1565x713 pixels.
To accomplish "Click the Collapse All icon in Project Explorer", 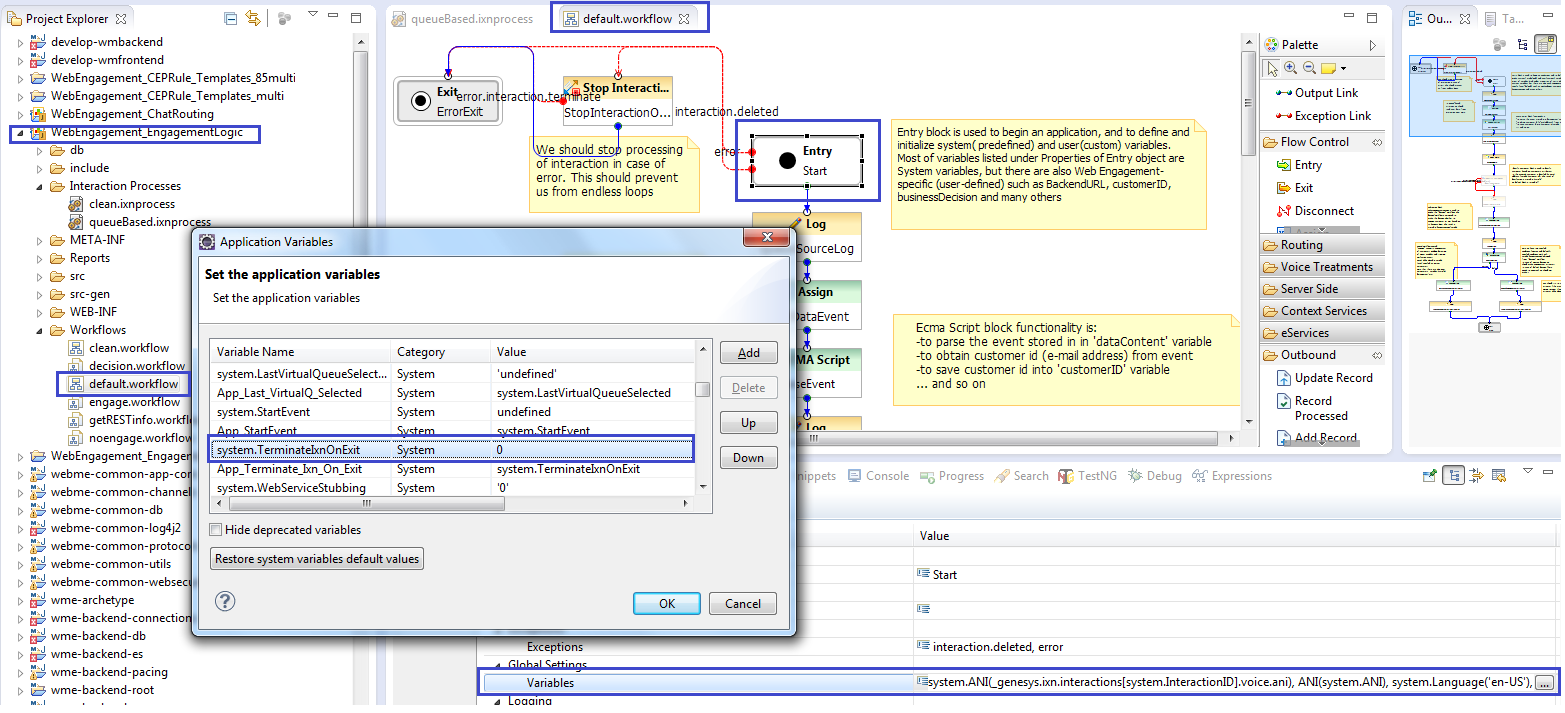I will tap(231, 19).
